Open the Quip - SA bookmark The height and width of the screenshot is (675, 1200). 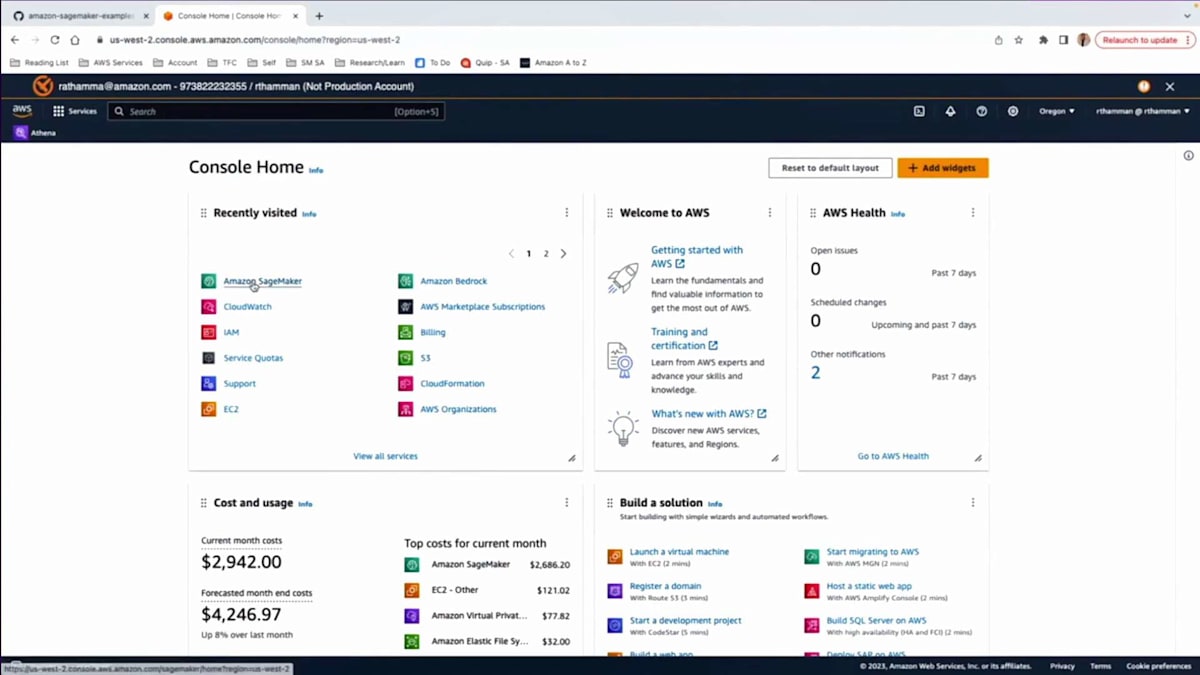point(485,62)
